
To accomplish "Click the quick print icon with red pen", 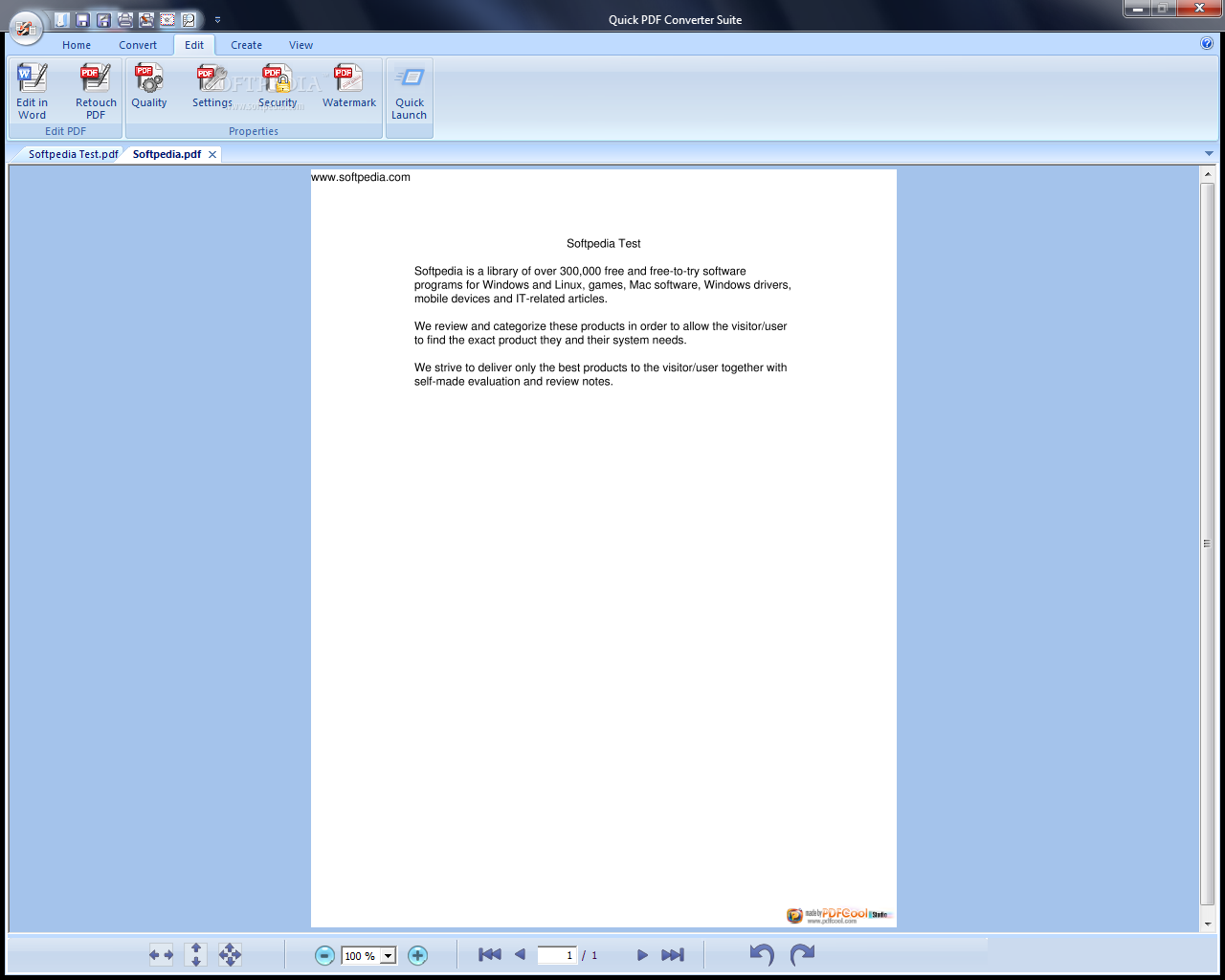I will (146, 19).
